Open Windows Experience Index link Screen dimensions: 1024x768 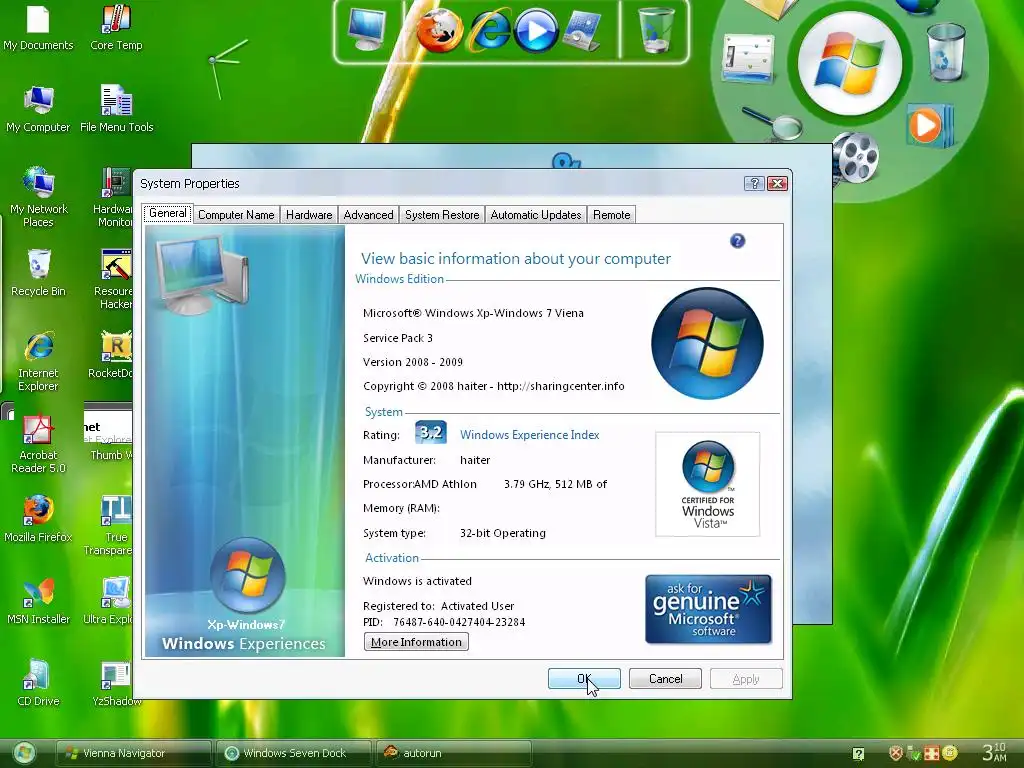(530, 435)
